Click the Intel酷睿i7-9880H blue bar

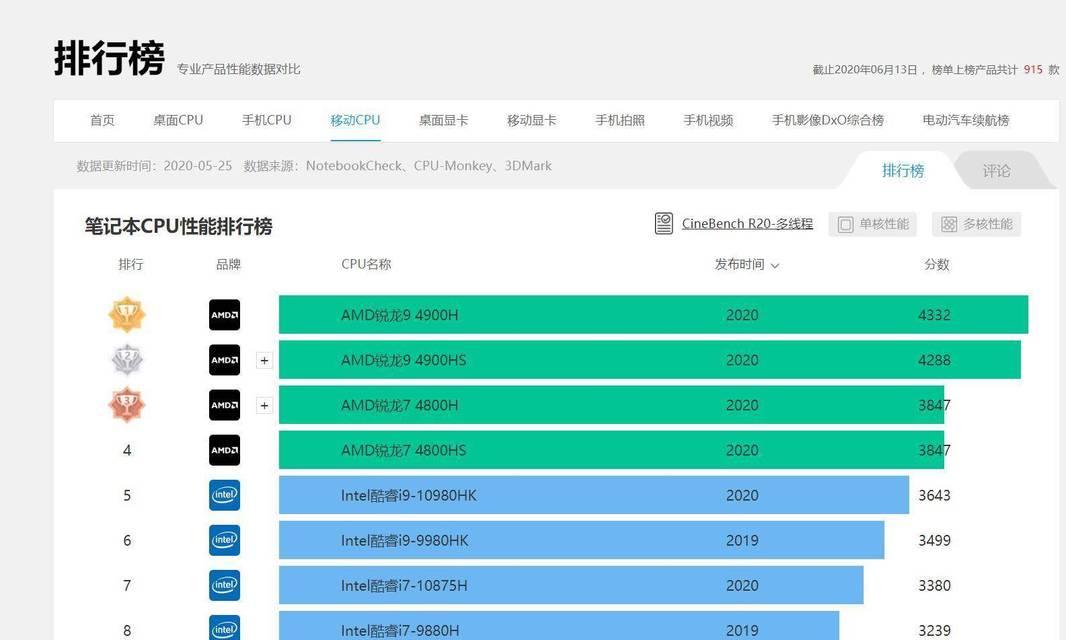559,626
